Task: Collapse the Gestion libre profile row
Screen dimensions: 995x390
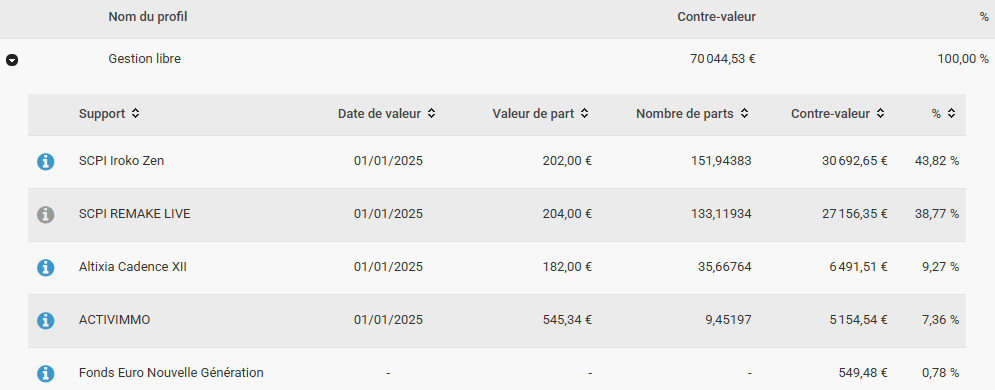Action: (x=12, y=60)
